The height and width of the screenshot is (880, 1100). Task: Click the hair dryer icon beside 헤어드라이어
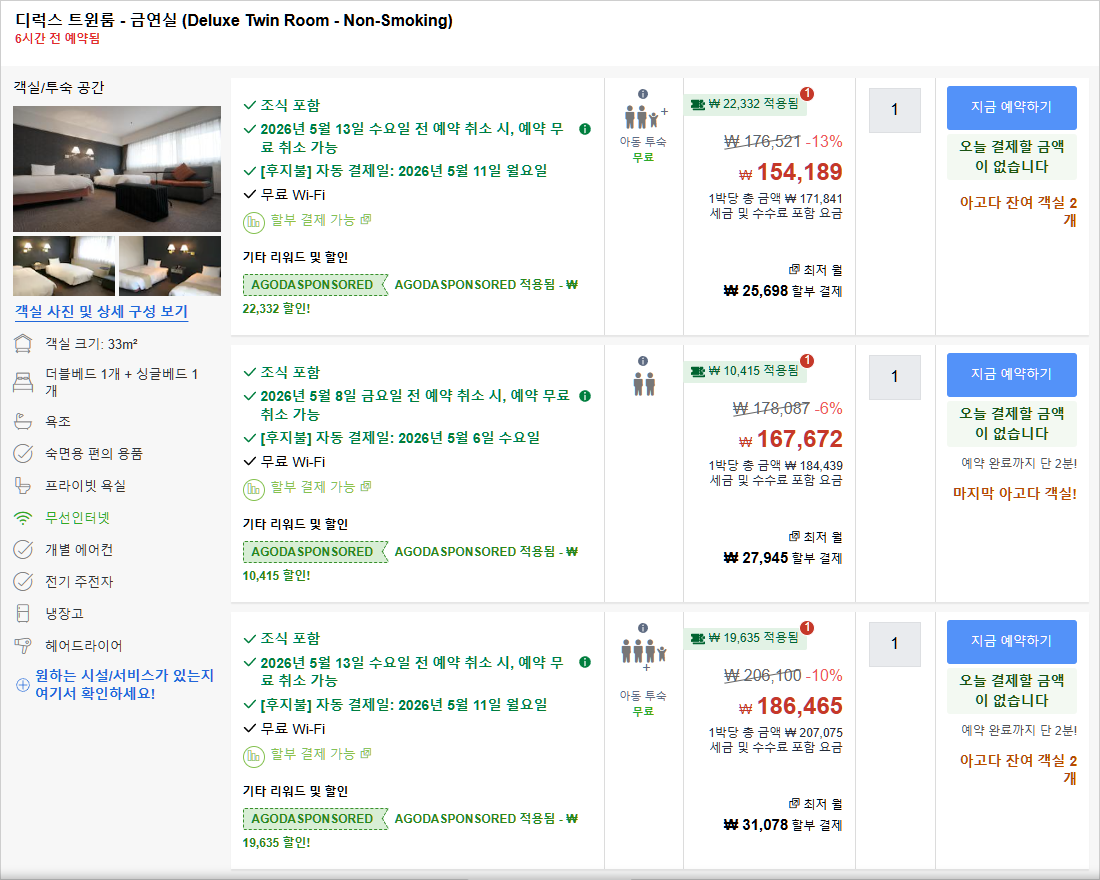tap(23, 646)
